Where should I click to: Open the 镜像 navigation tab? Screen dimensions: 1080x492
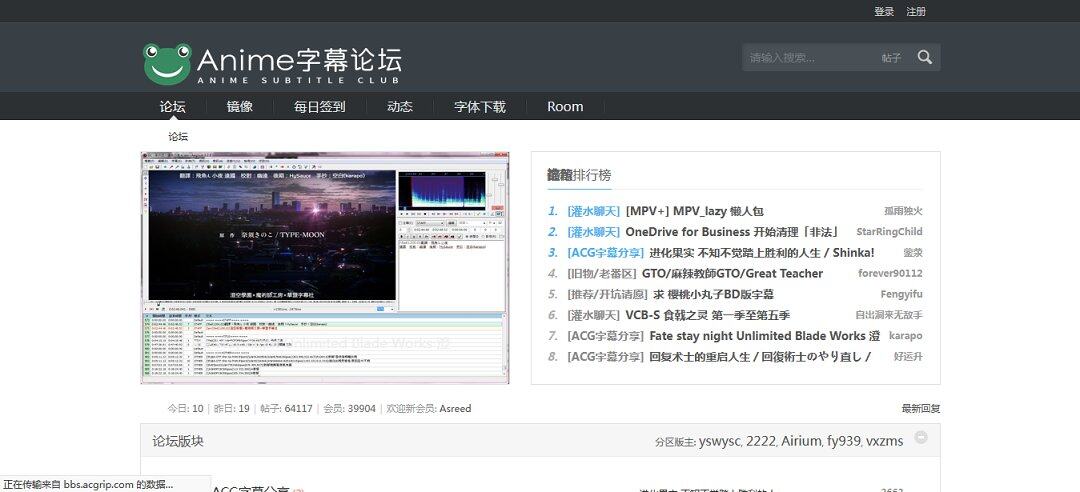(240, 107)
